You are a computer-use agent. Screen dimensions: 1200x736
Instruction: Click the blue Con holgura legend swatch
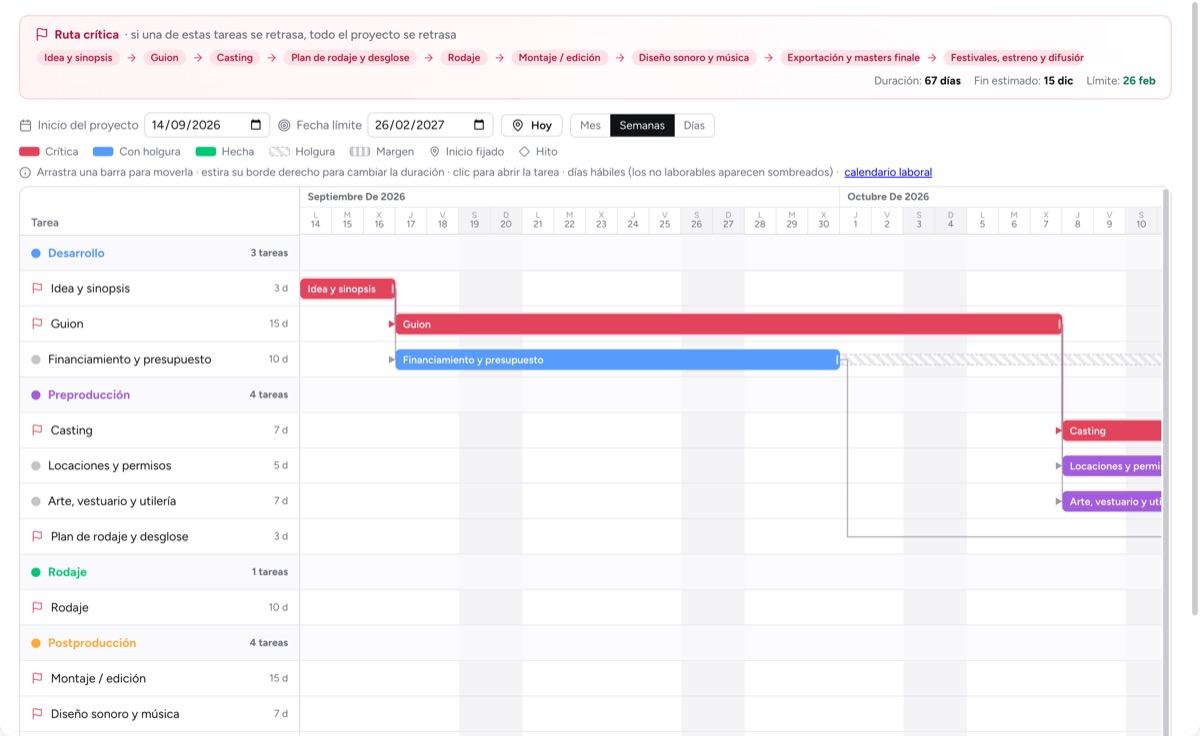pos(103,152)
